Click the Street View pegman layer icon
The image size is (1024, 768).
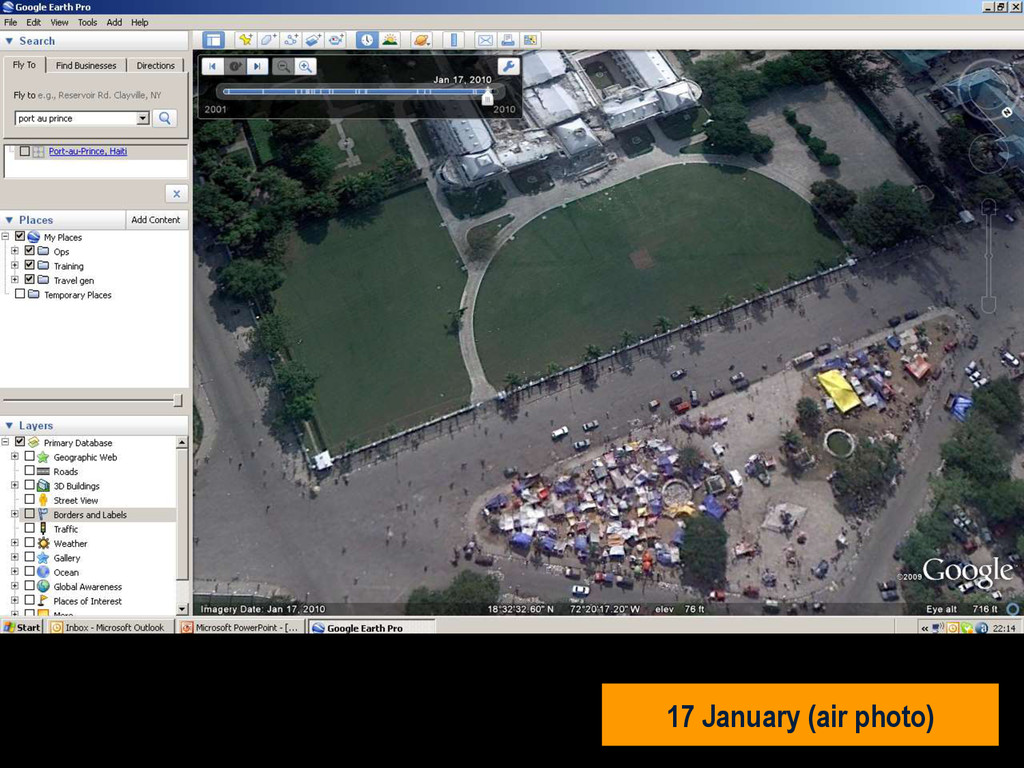pos(43,500)
